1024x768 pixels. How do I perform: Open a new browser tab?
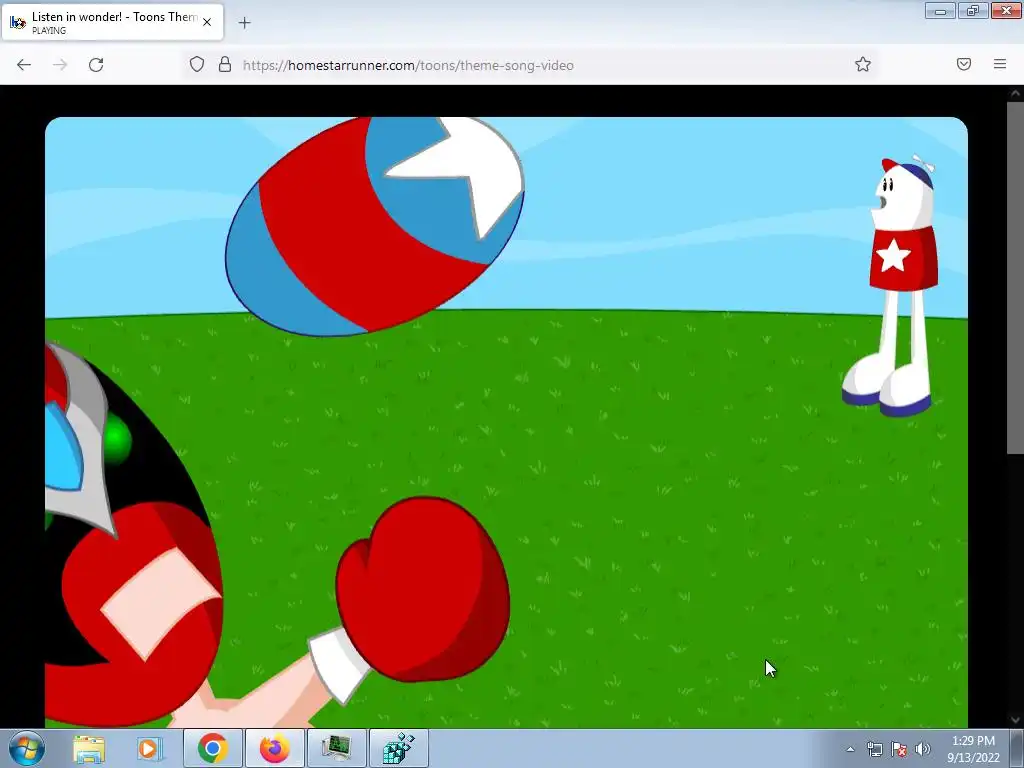[244, 23]
